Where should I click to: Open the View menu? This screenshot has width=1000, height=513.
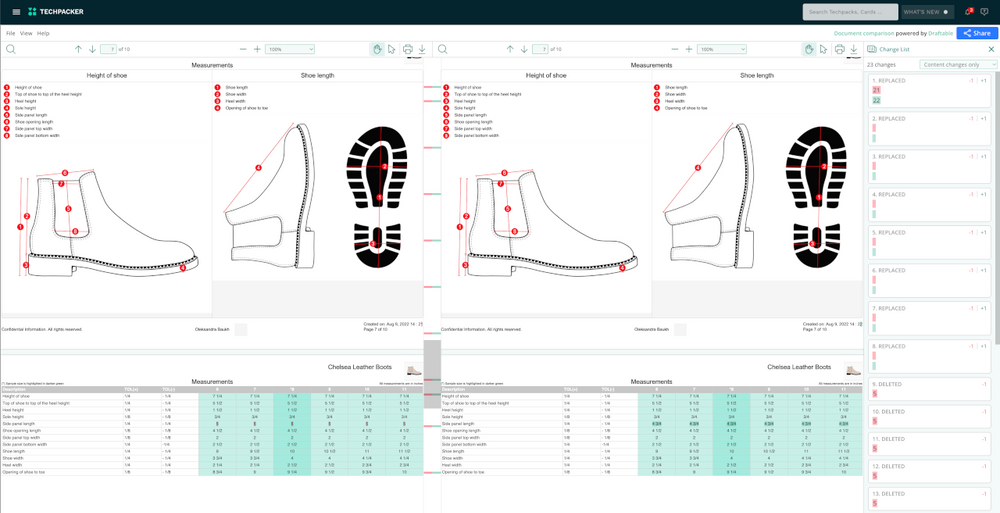(x=26, y=33)
